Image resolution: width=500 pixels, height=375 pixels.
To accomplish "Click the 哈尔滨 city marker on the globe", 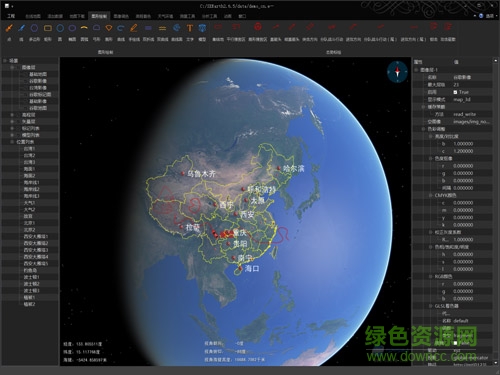I will [279, 168].
